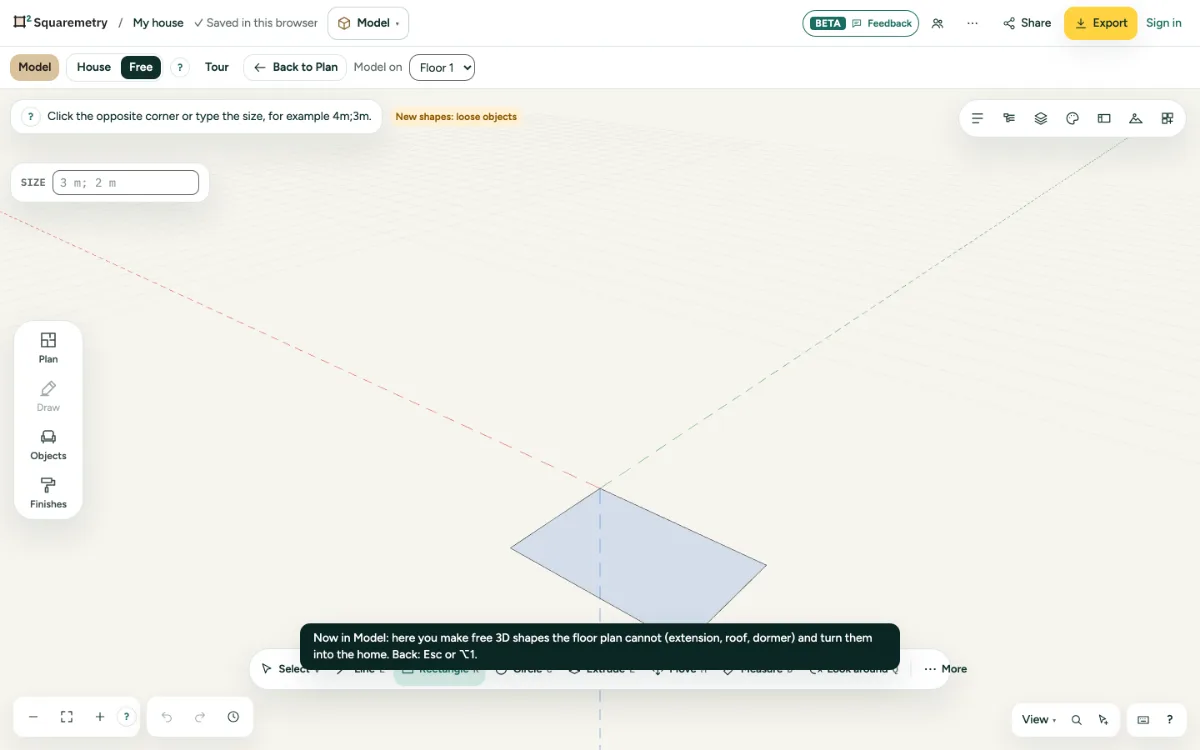Open the My house project name
1200x750 pixels.
point(158,23)
